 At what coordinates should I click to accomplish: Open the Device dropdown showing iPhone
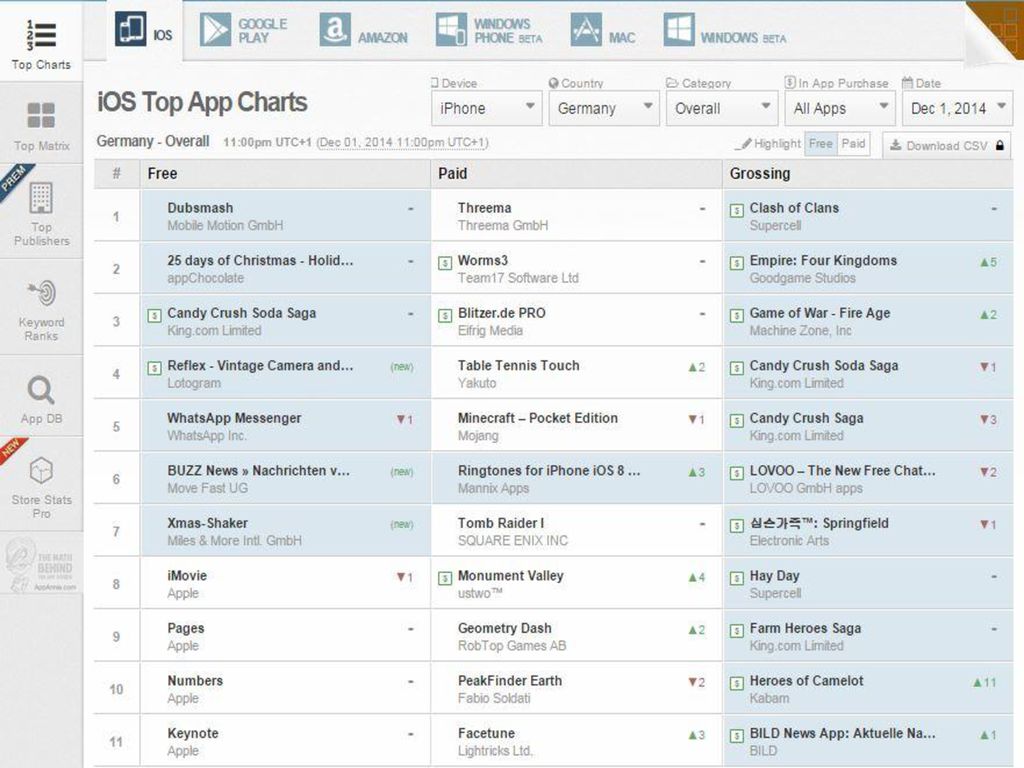[x=487, y=108]
